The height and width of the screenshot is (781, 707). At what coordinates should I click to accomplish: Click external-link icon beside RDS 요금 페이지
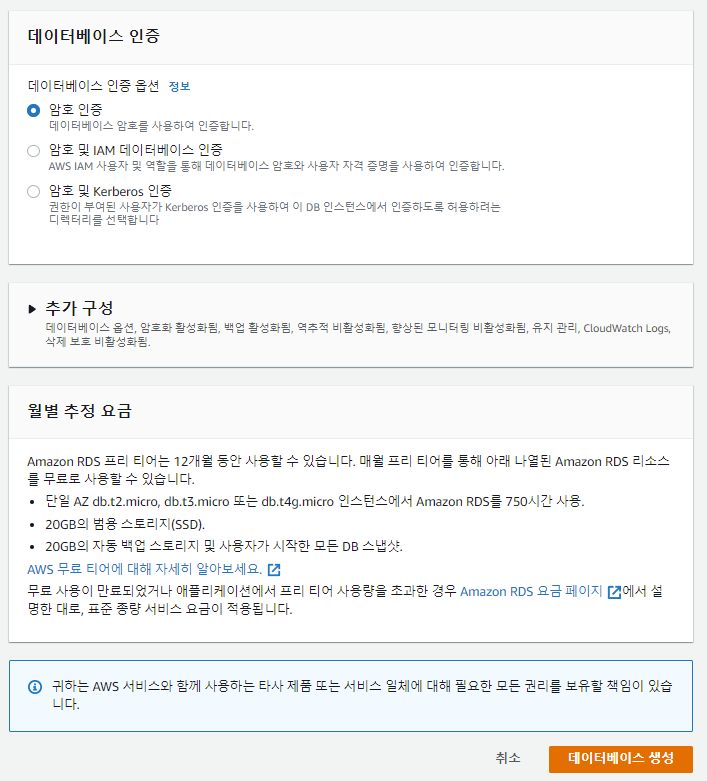coord(614,592)
